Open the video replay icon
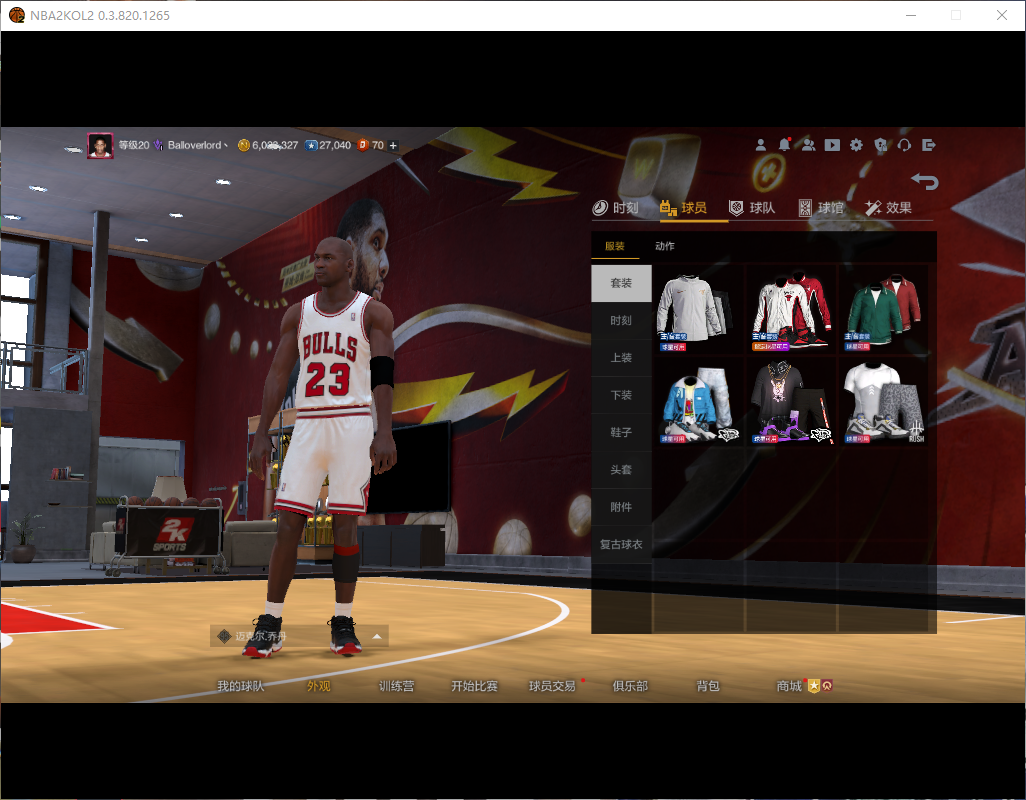This screenshot has width=1026, height=800. 832,145
